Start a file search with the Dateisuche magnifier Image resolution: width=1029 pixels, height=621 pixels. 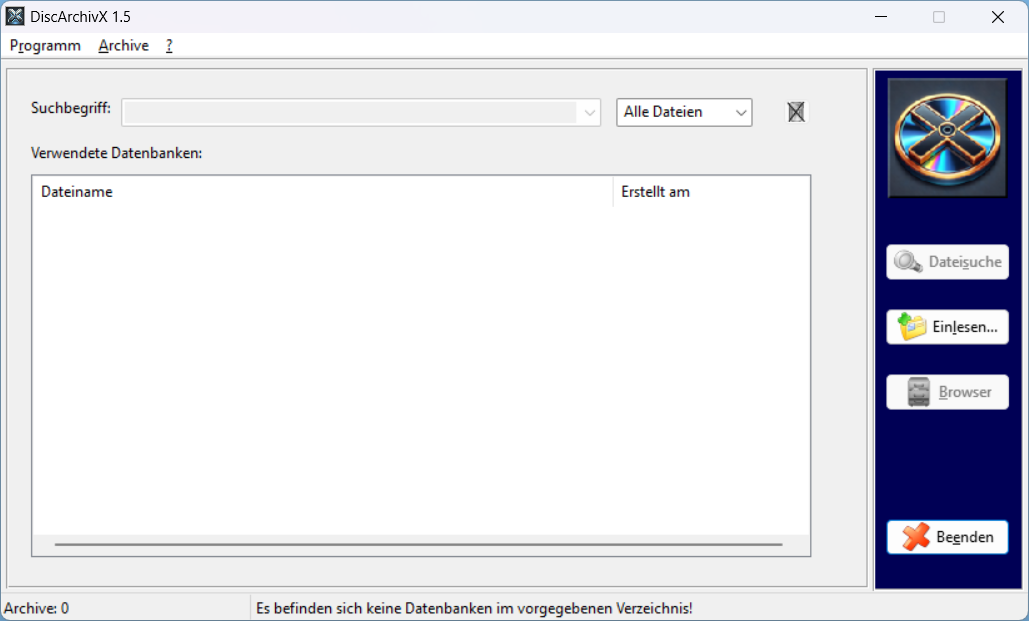(x=947, y=262)
